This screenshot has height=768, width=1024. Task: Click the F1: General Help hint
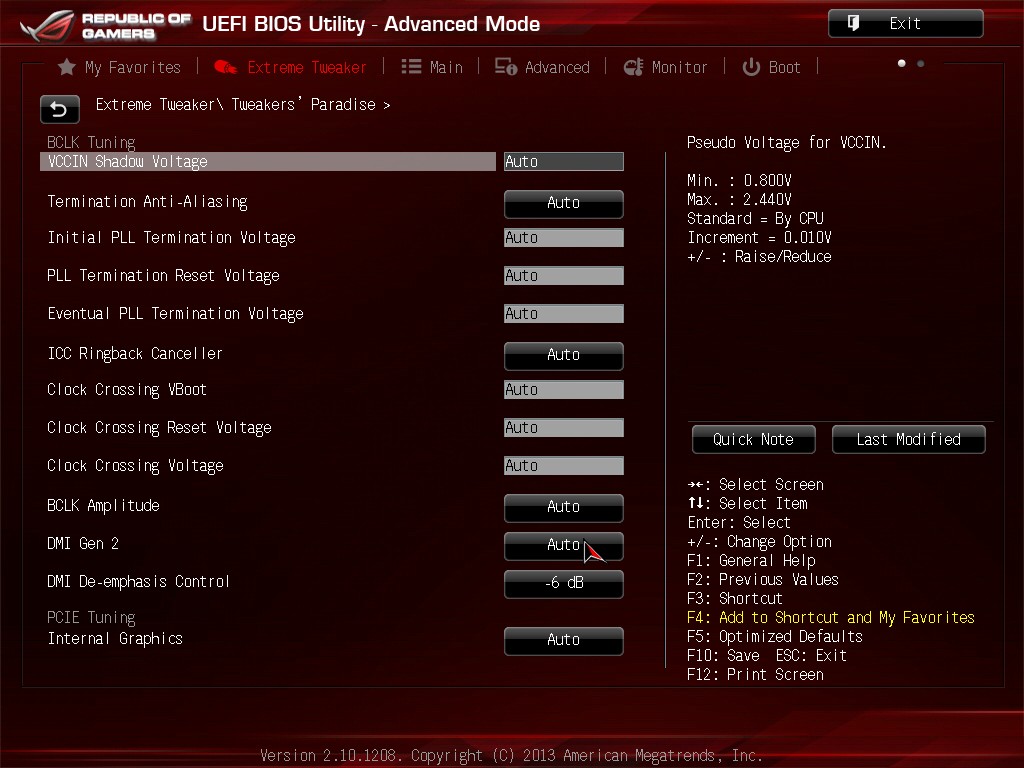[x=751, y=561]
